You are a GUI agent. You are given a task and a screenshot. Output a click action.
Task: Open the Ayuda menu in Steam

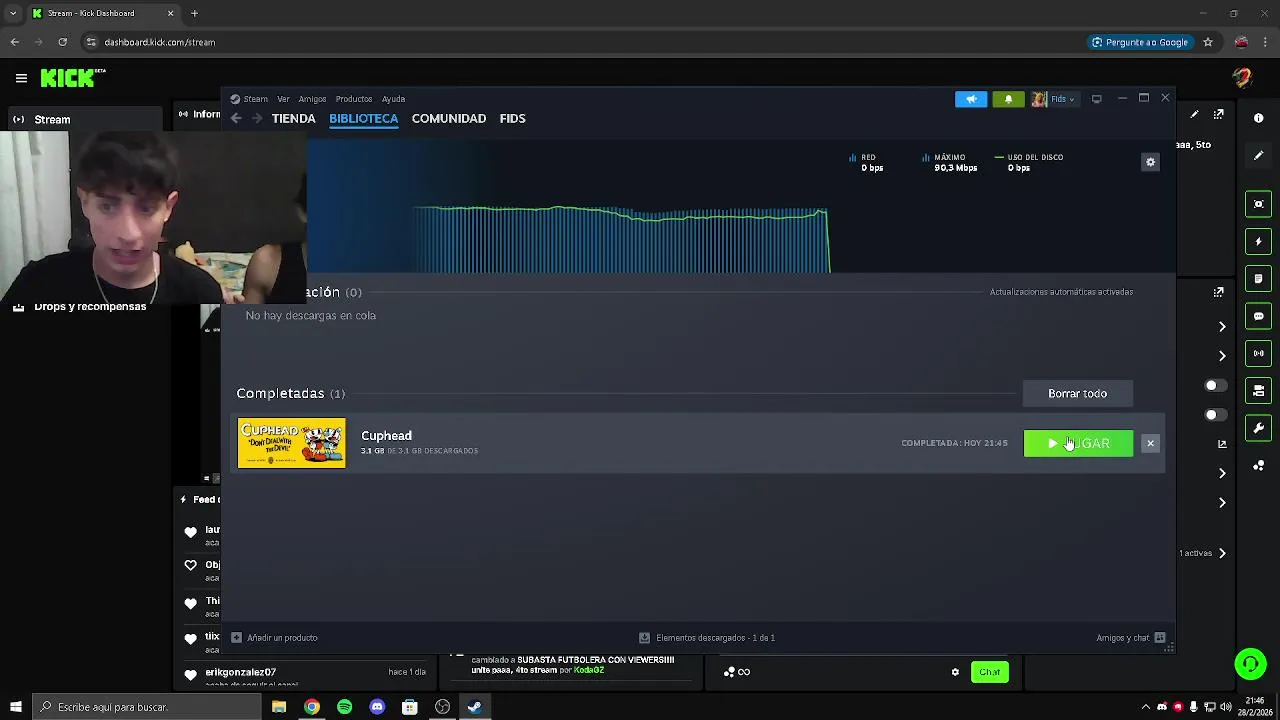pyautogui.click(x=393, y=99)
